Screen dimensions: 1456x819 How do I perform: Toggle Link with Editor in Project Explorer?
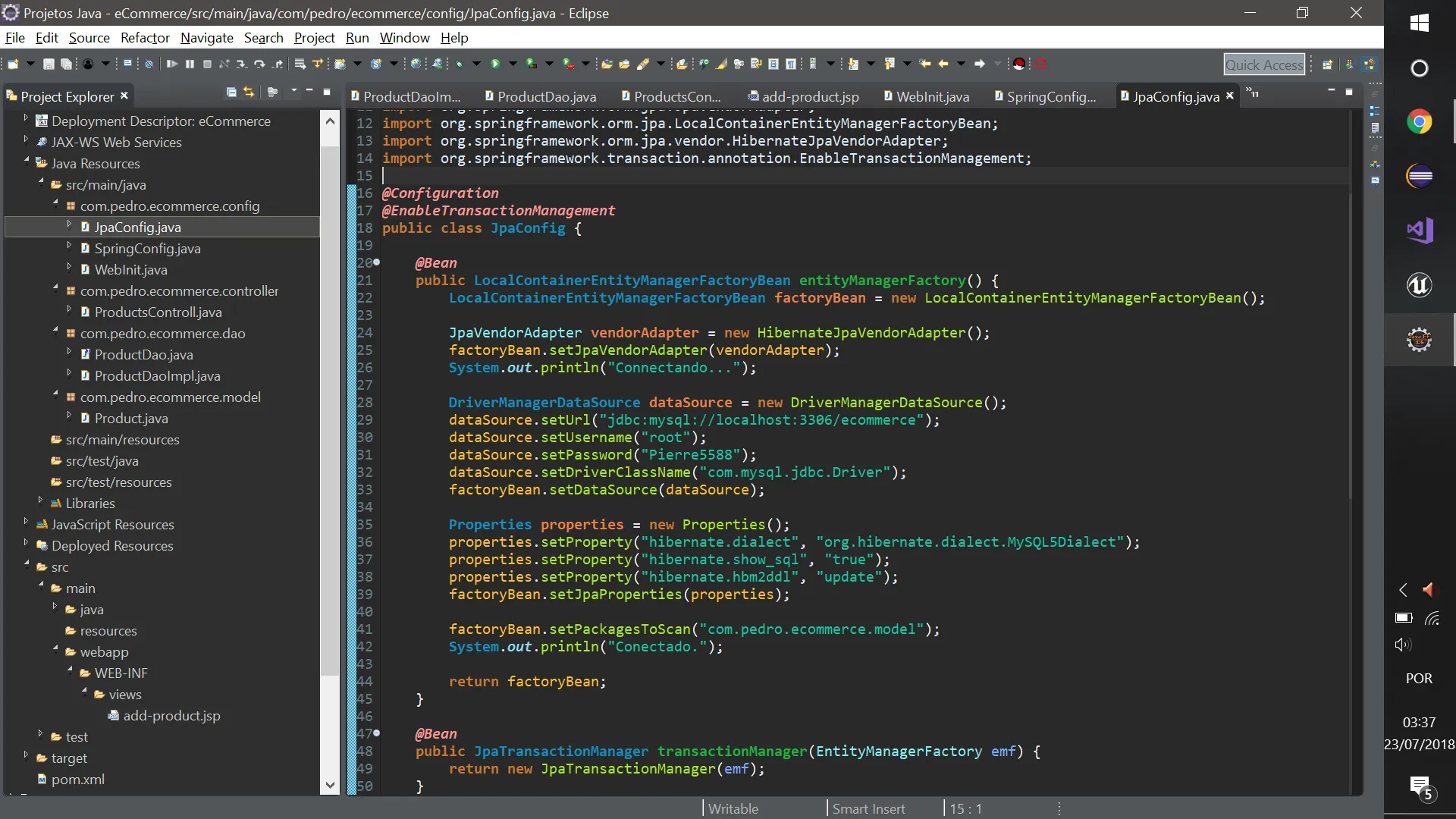(x=249, y=93)
